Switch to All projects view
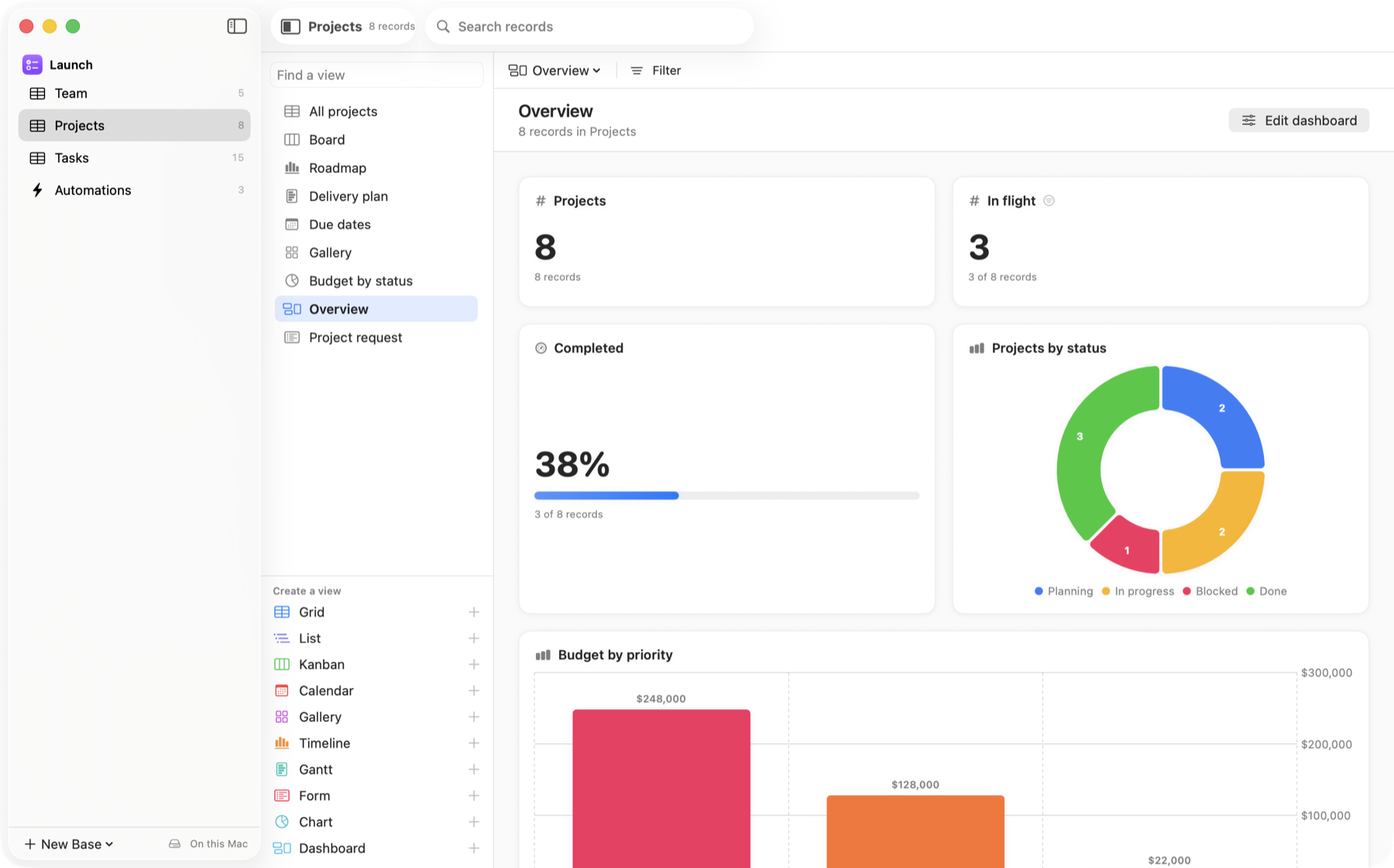The height and width of the screenshot is (868, 1394). (376, 112)
